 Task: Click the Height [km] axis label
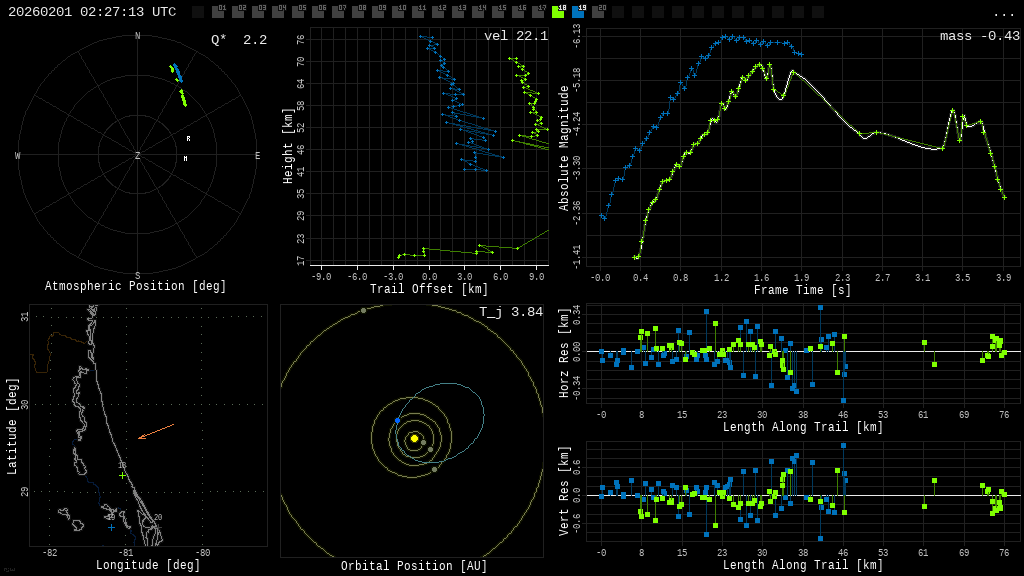[x=288, y=146]
